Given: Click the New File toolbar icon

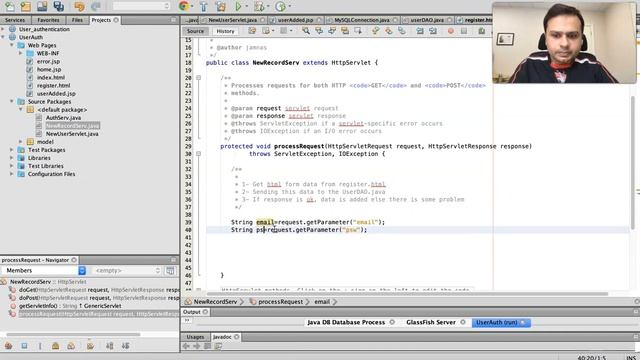Looking at the screenshot, I should [9, 6].
